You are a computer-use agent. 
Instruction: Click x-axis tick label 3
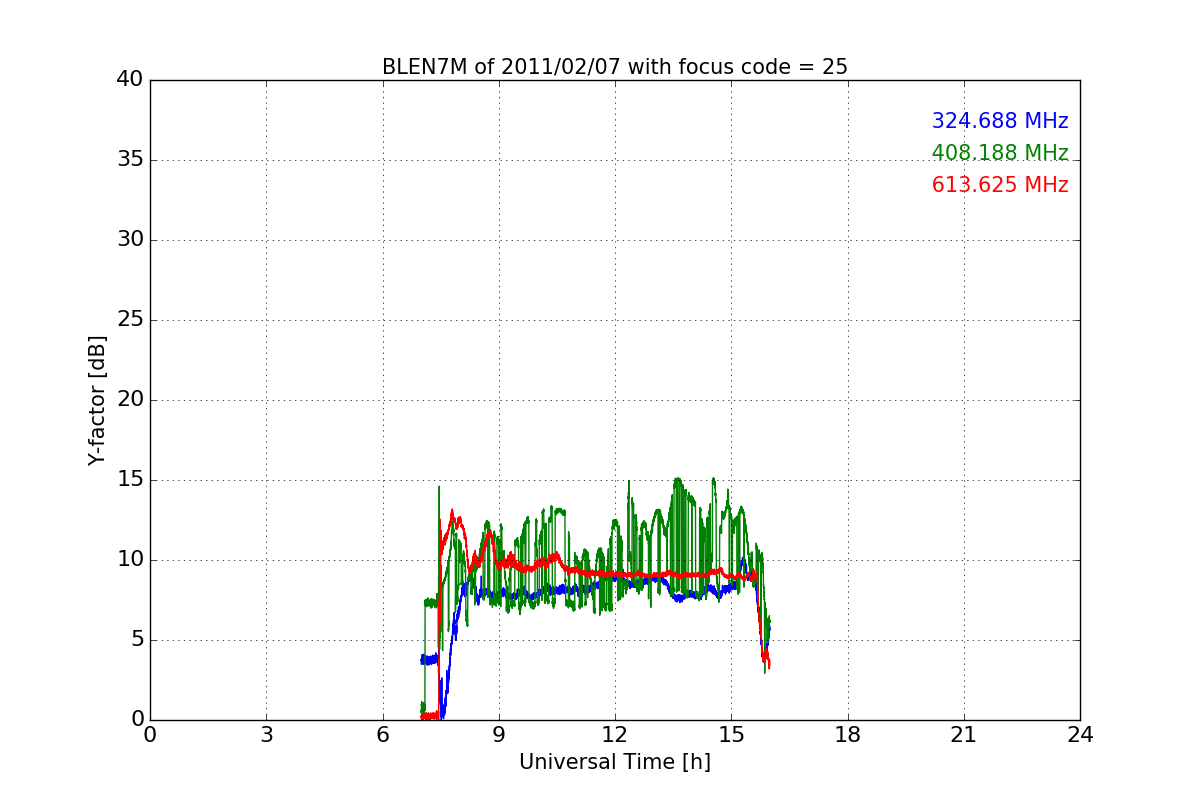266,735
